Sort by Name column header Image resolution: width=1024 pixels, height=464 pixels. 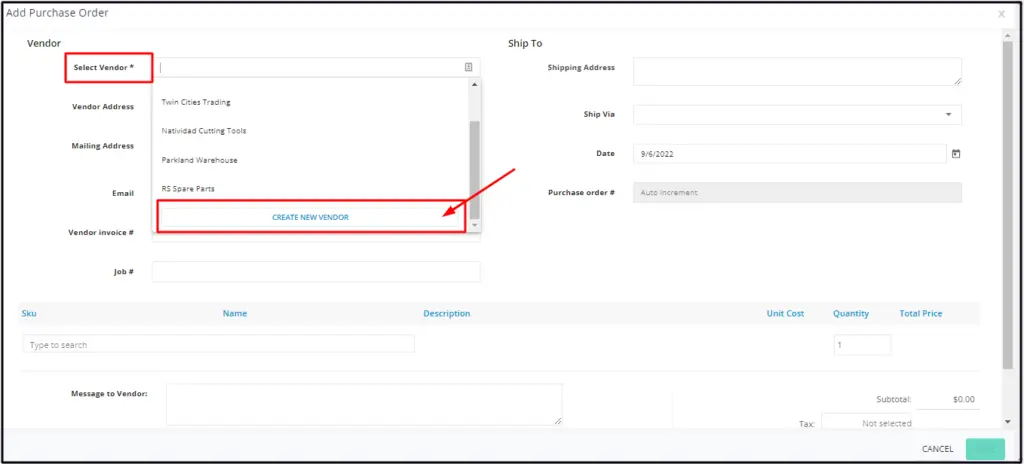tap(235, 314)
